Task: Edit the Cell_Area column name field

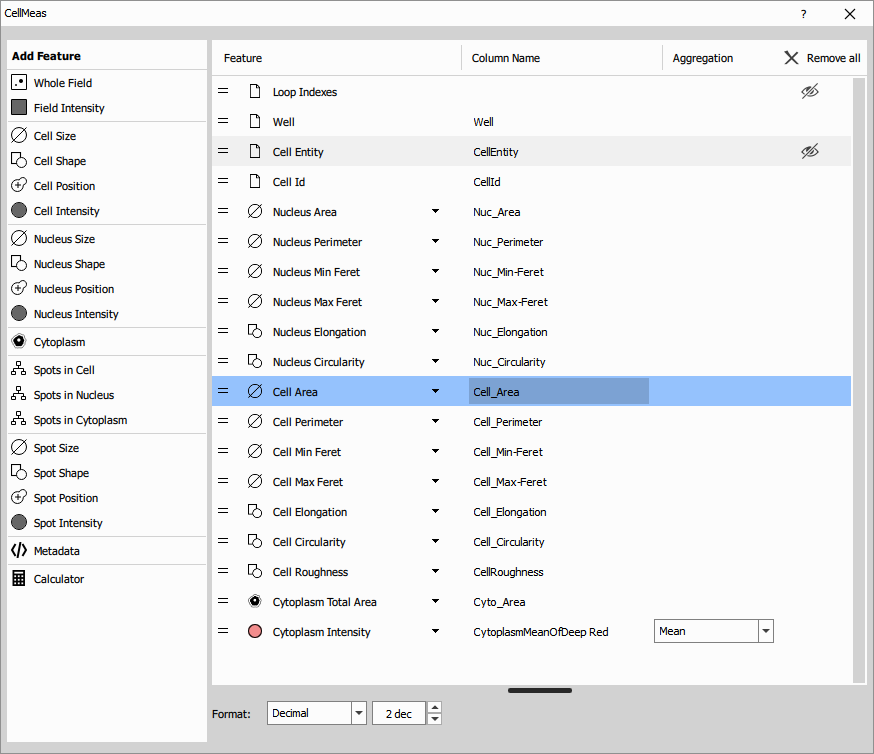Action: point(558,392)
